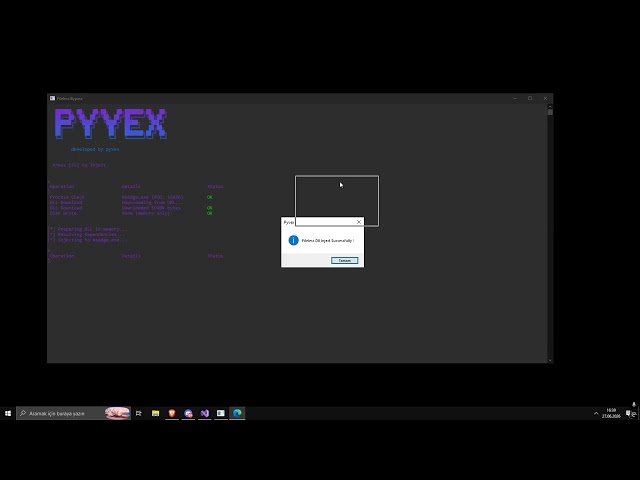Click the blue info icon in dialog
Viewport: 640px width, 480px height.
click(293, 240)
